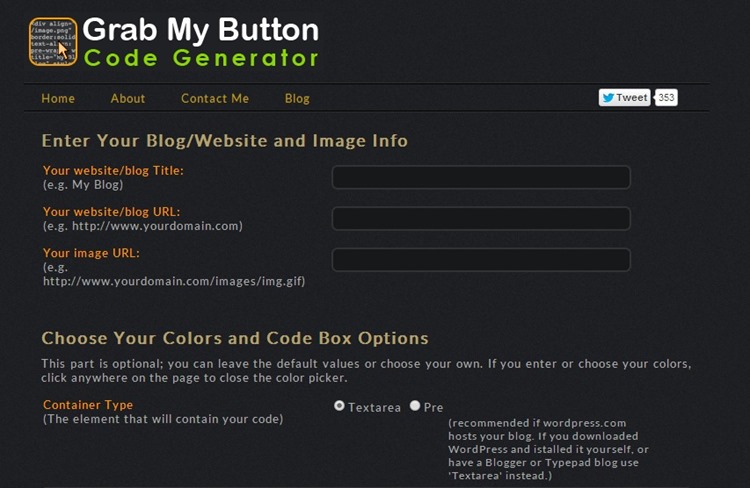The width and height of the screenshot is (750, 488).
Task: Focus the website/blog URL input field
Action: coord(481,219)
